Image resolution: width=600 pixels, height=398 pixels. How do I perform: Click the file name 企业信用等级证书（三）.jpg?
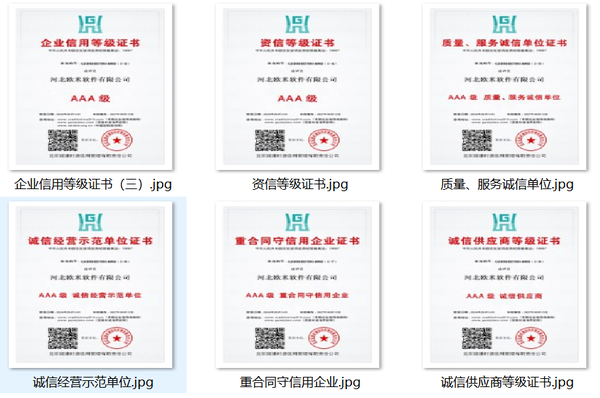[93, 184]
